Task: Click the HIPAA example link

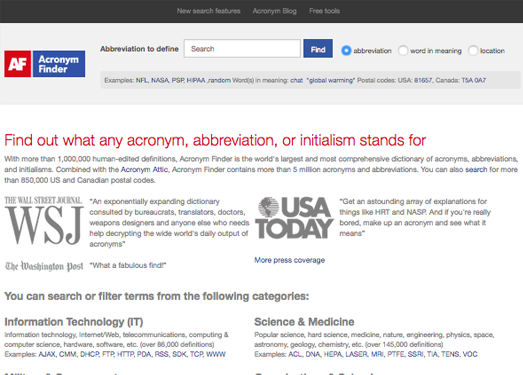Action: click(x=196, y=80)
